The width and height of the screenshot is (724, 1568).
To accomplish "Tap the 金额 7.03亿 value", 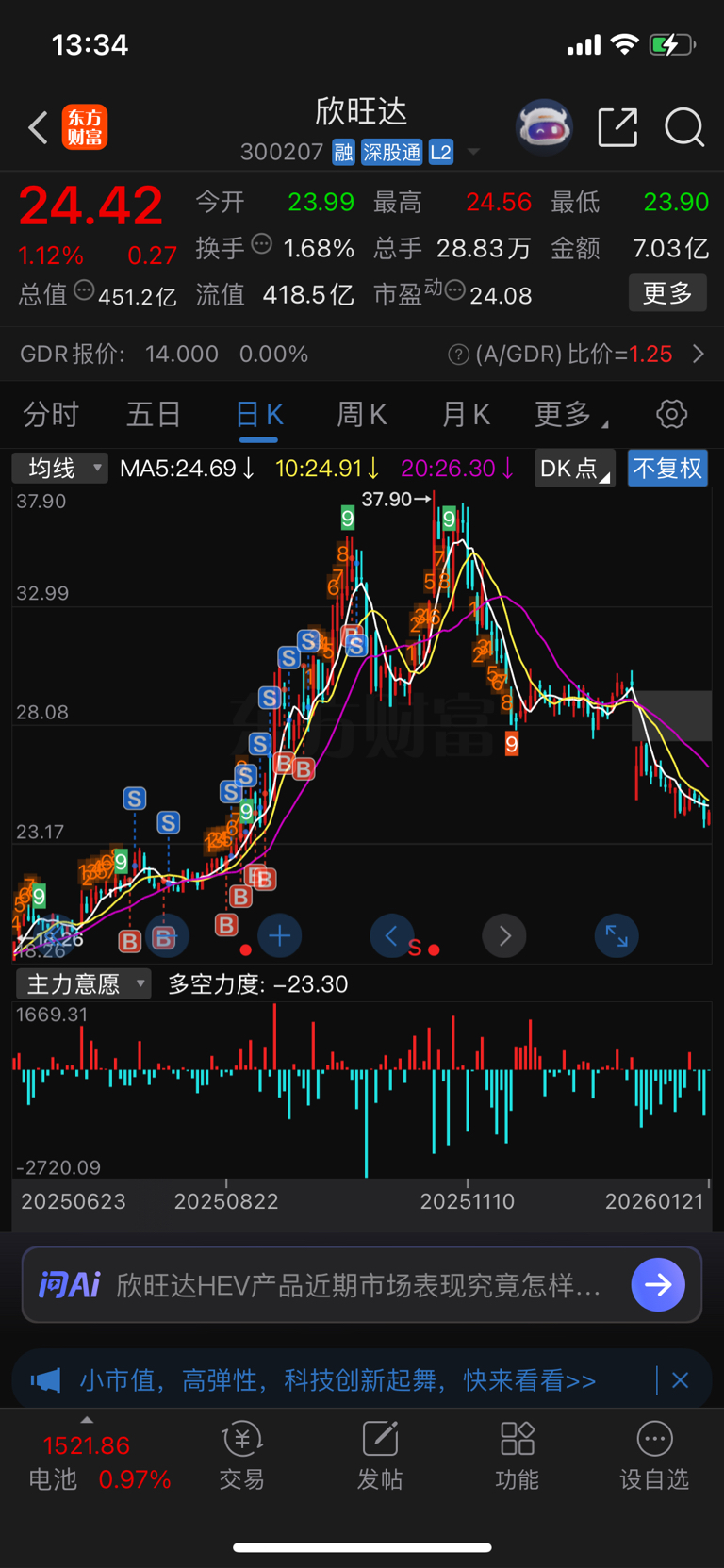I will [670, 249].
